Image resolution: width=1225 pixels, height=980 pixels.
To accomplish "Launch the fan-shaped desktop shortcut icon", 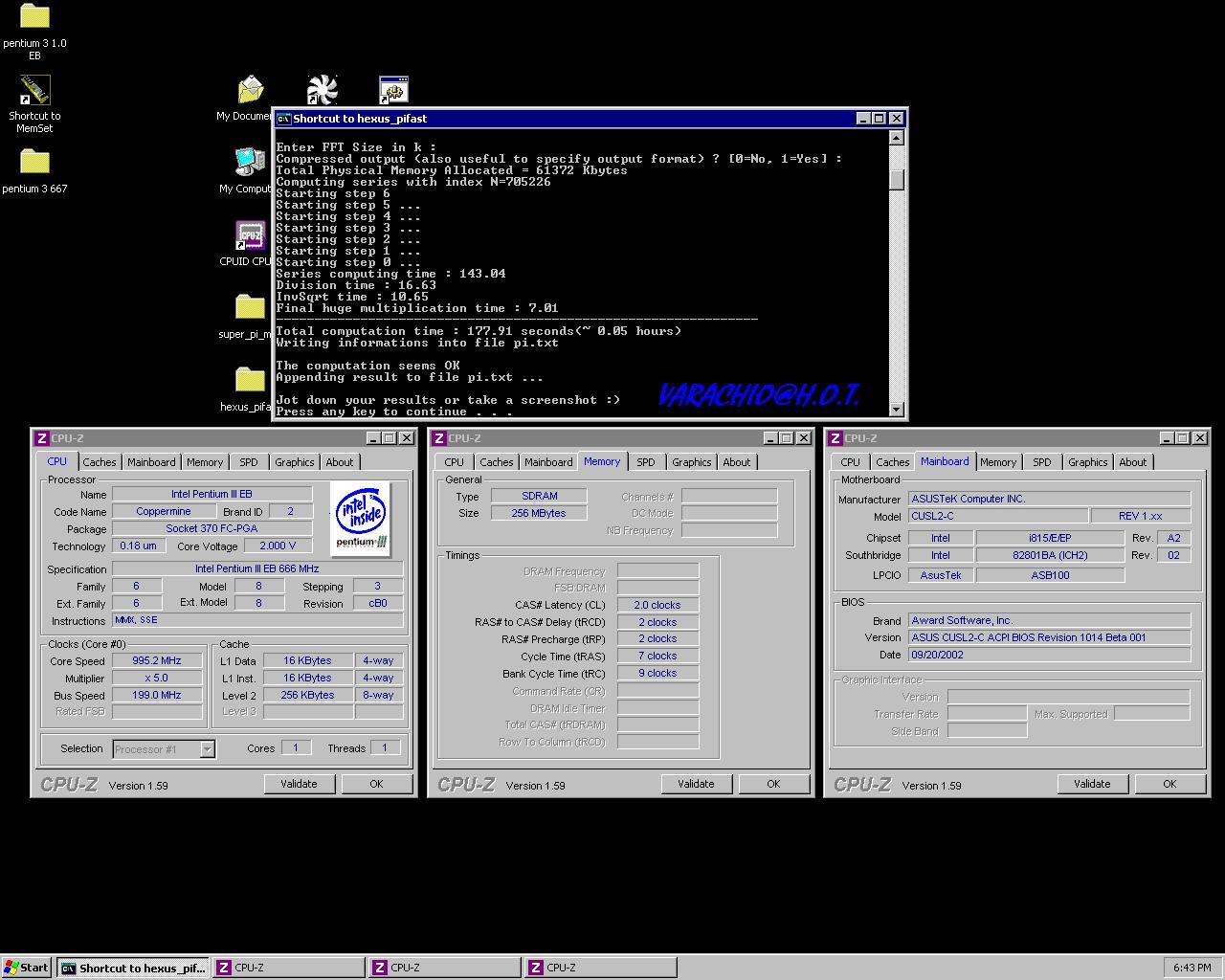I will coord(323,91).
